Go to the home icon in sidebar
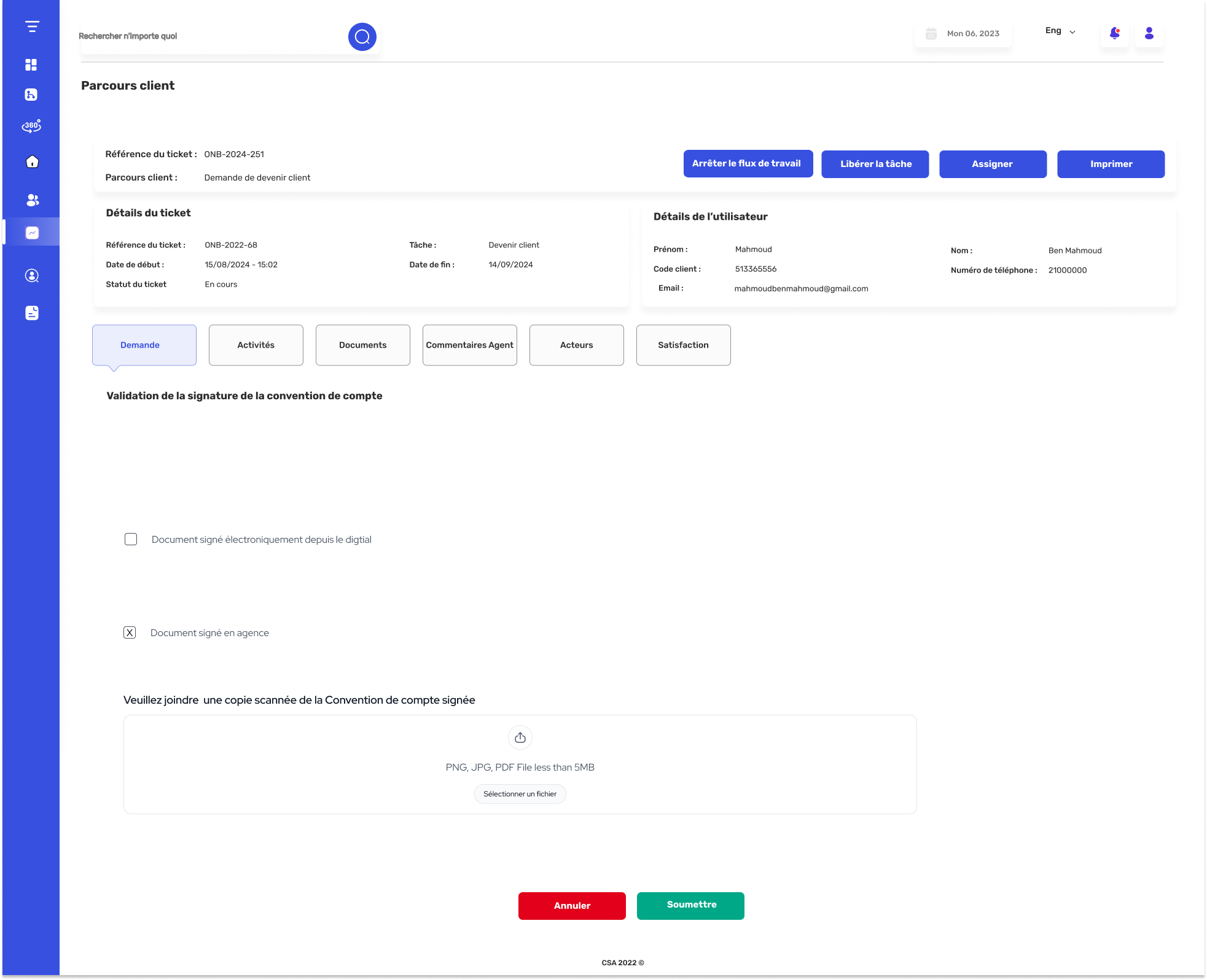This screenshot has height=980, width=1207. (32, 161)
